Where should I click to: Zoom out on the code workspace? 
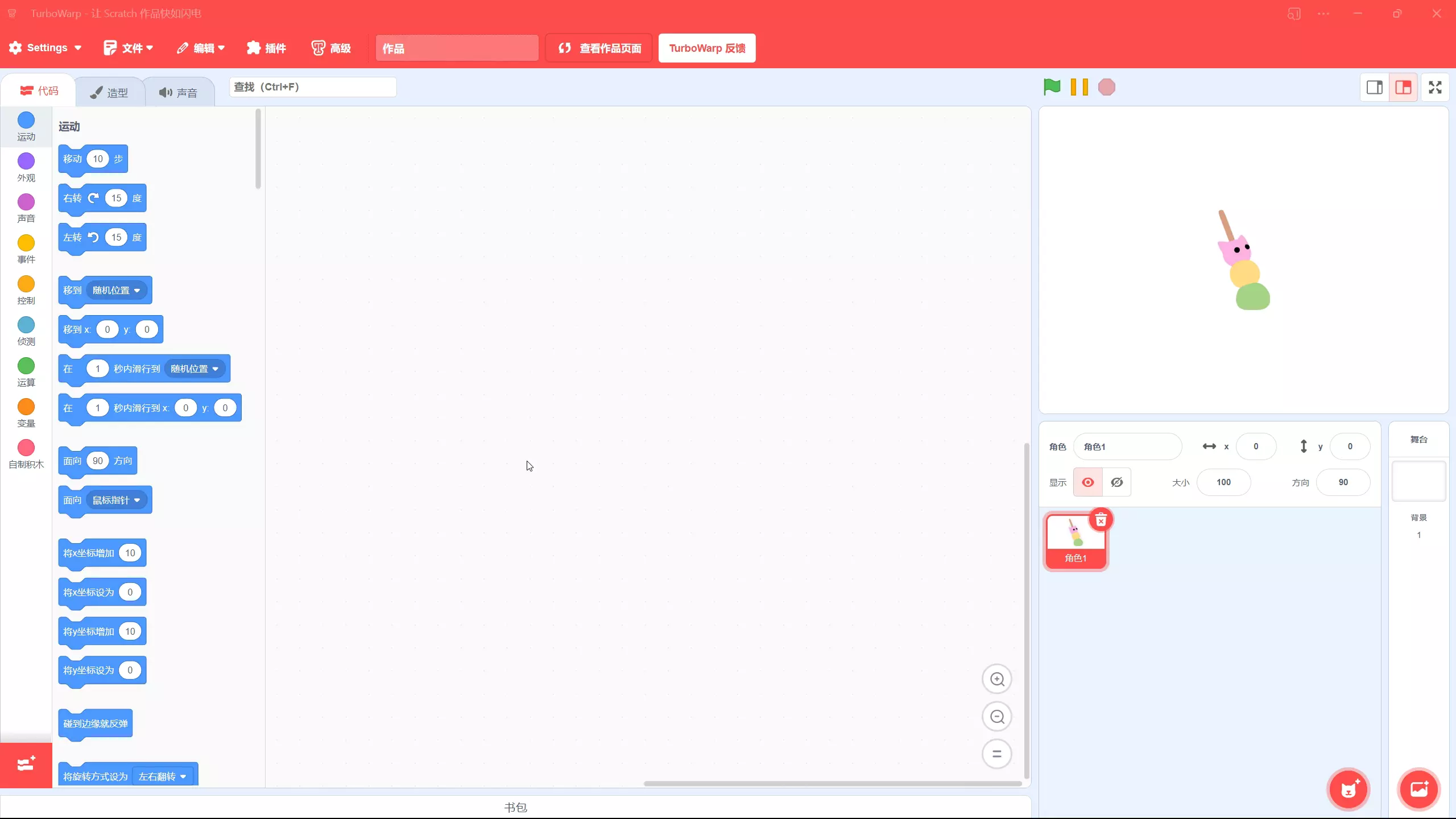(x=996, y=717)
